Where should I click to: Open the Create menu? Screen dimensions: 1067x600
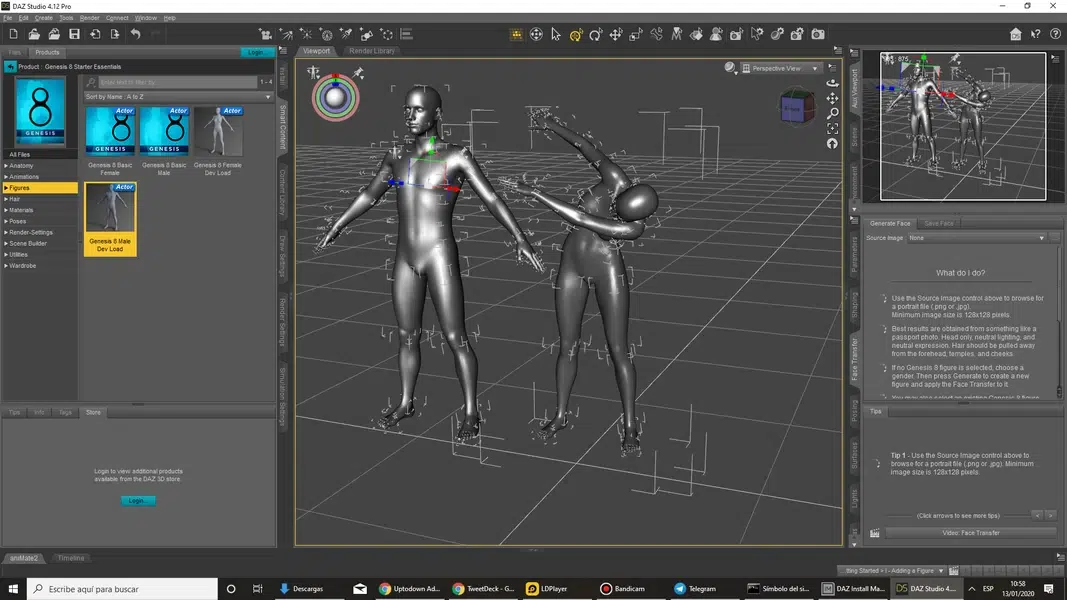click(x=44, y=18)
